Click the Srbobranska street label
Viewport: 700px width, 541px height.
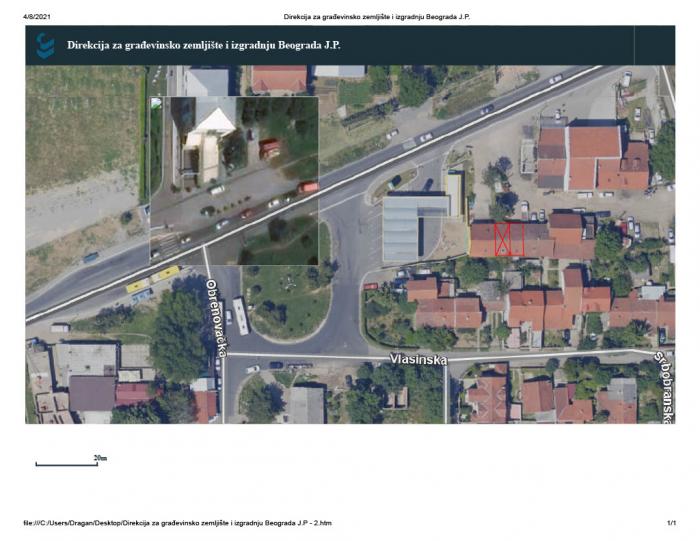[x=666, y=387]
